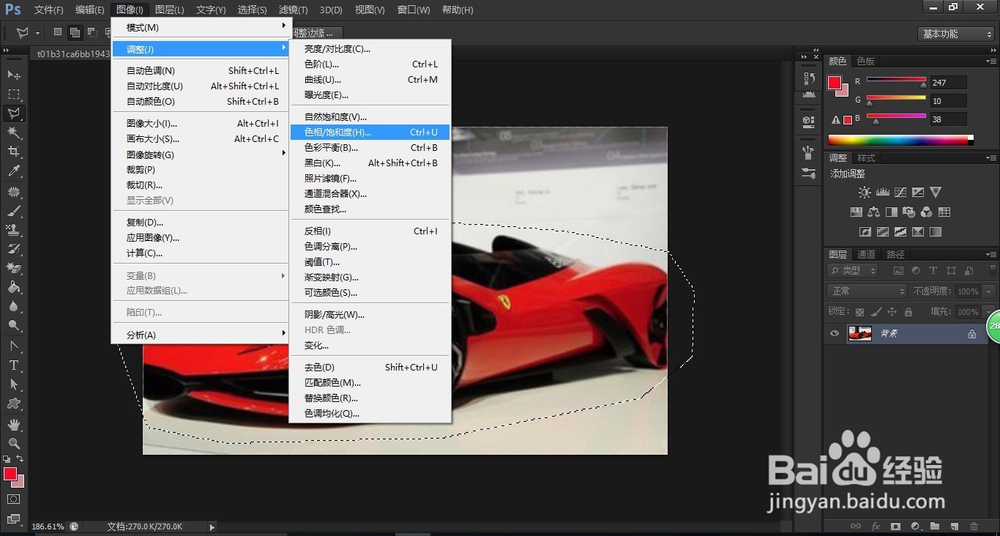Select the Custom Shape tool
The height and width of the screenshot is (536, 1000).
click(x=13, y=404)
